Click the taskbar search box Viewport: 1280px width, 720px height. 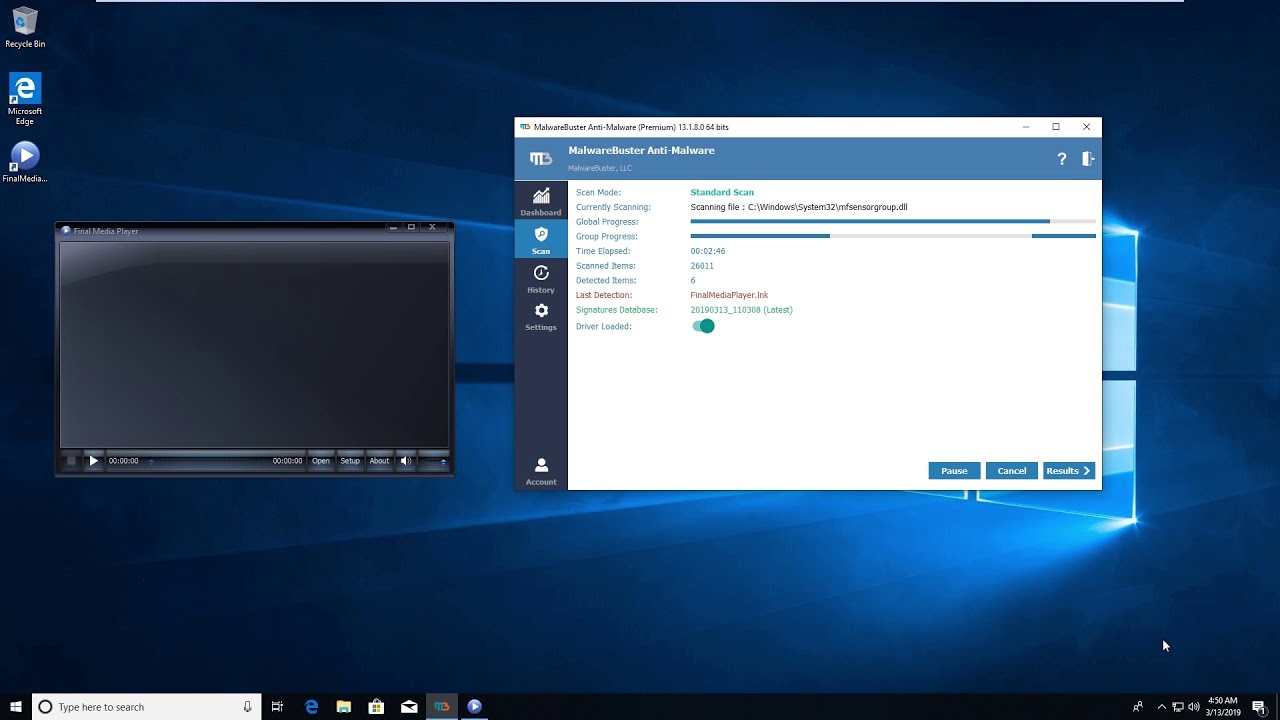coord(147,707)
